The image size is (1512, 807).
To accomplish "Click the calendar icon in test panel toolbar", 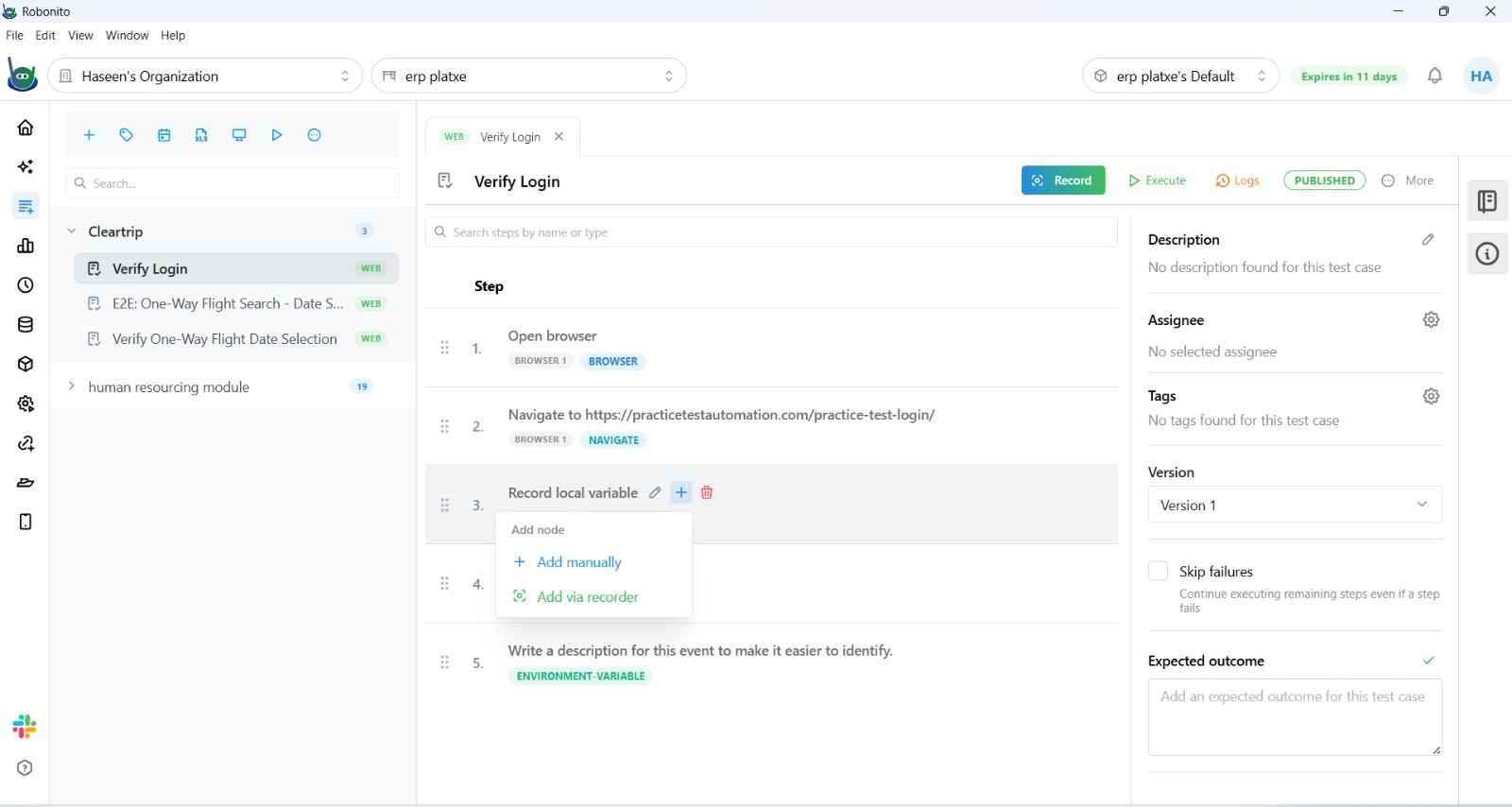I will click(164, 135).
